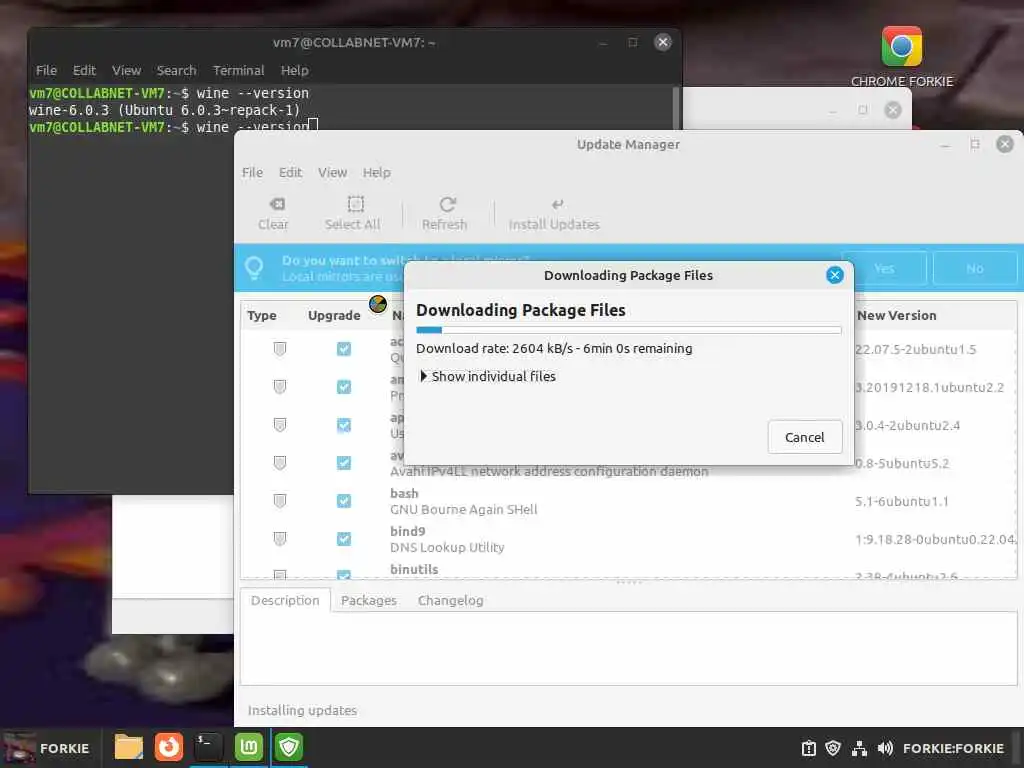Toggle the upgrade checkbox for 3.0.4-2ubuntu2.4 row
Screen dimensions: 1024x768
click(344, 425)
